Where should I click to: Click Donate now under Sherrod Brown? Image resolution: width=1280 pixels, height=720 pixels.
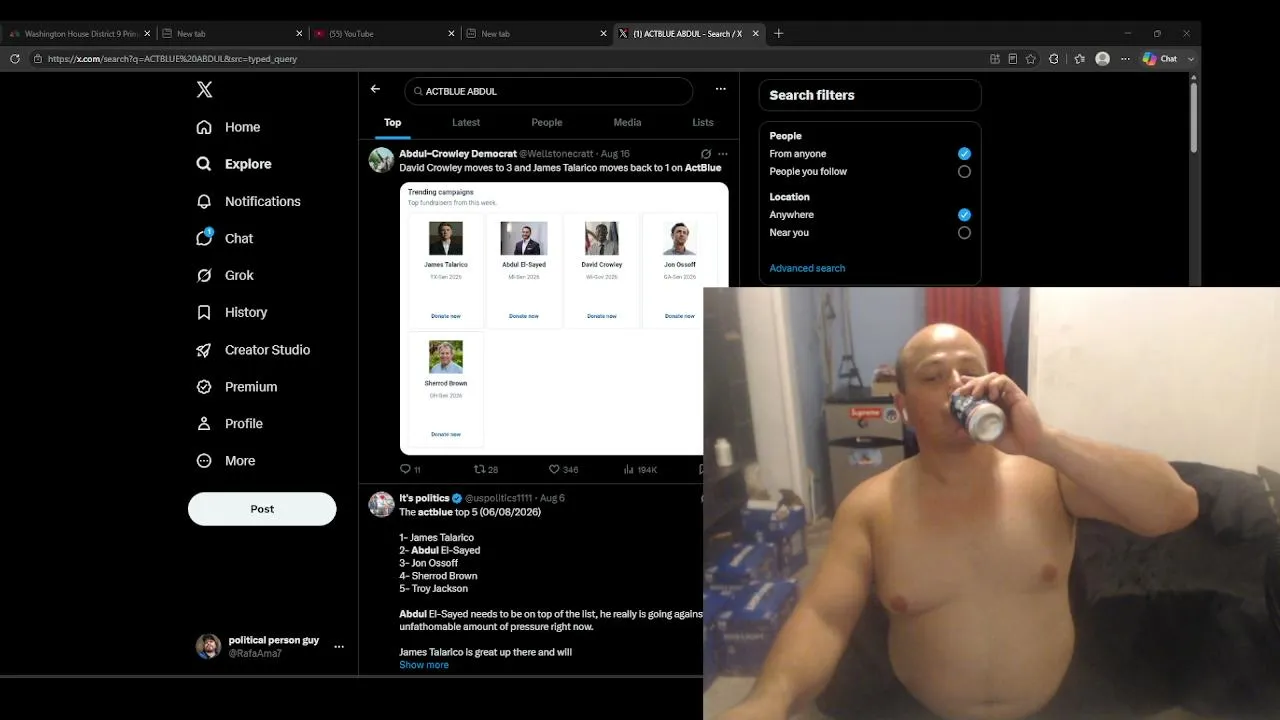click(446, 434)
